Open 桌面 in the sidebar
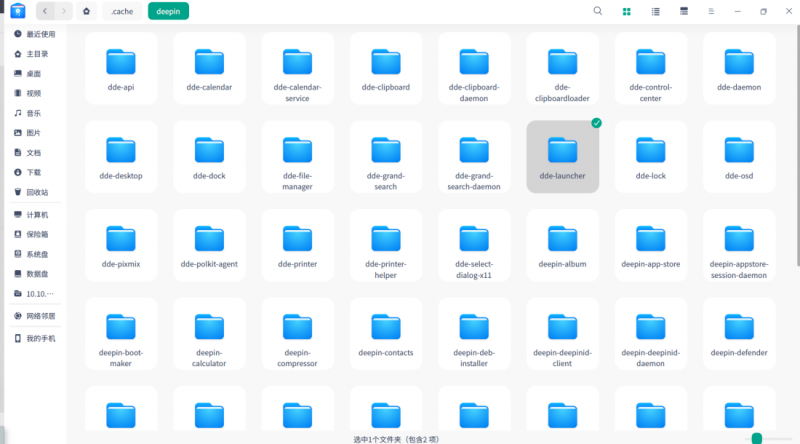The width and height of the screenshot is (800, 444). tap(35, 74)
